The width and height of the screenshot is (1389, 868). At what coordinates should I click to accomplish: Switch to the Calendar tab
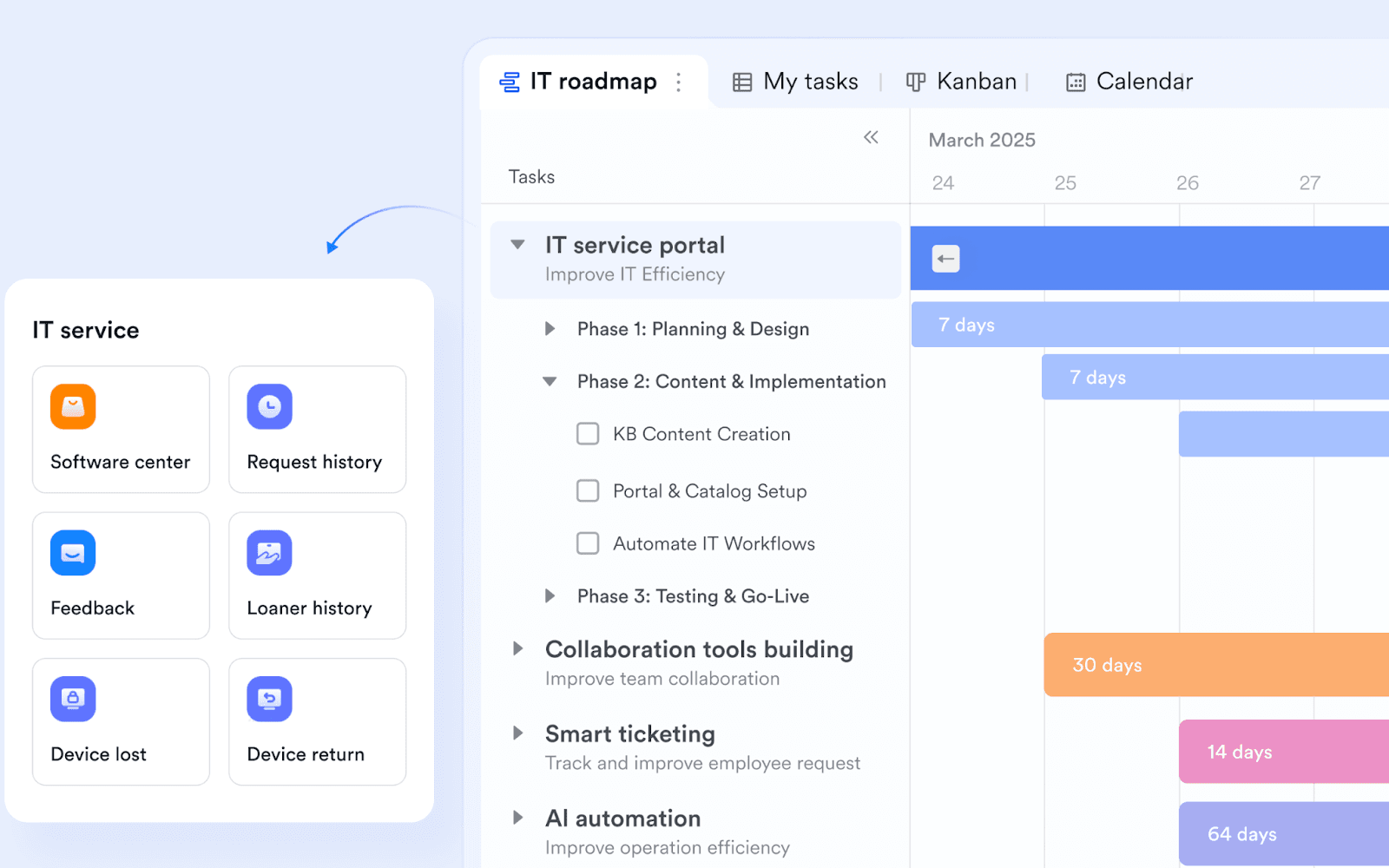pos(1129,82)
